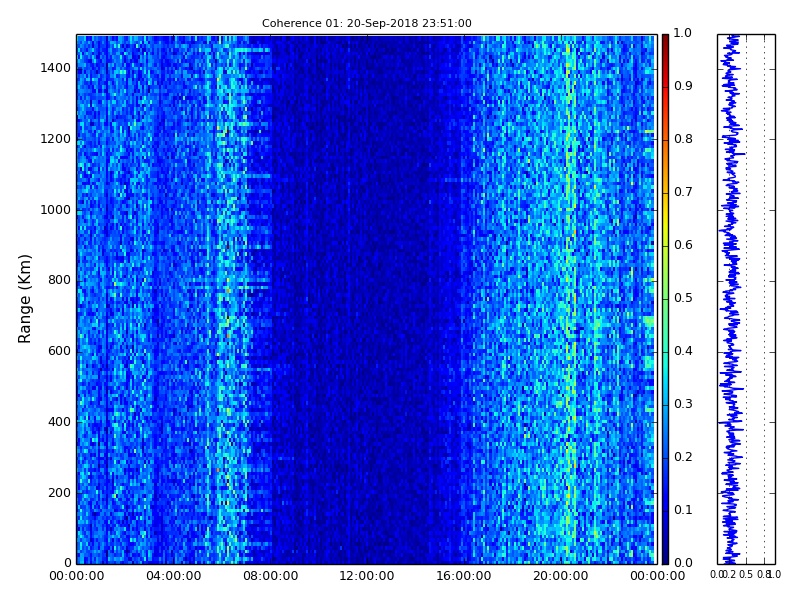The image size is (800, 600).
Task: Point at colorbar value 1.0
Action: pos(683,33)
